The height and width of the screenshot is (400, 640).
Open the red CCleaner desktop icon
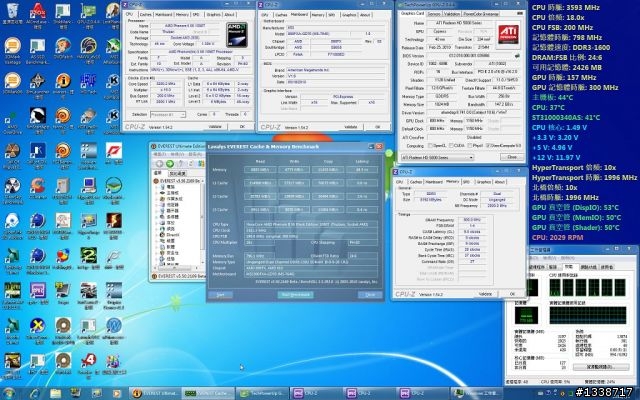click(38, 189)
